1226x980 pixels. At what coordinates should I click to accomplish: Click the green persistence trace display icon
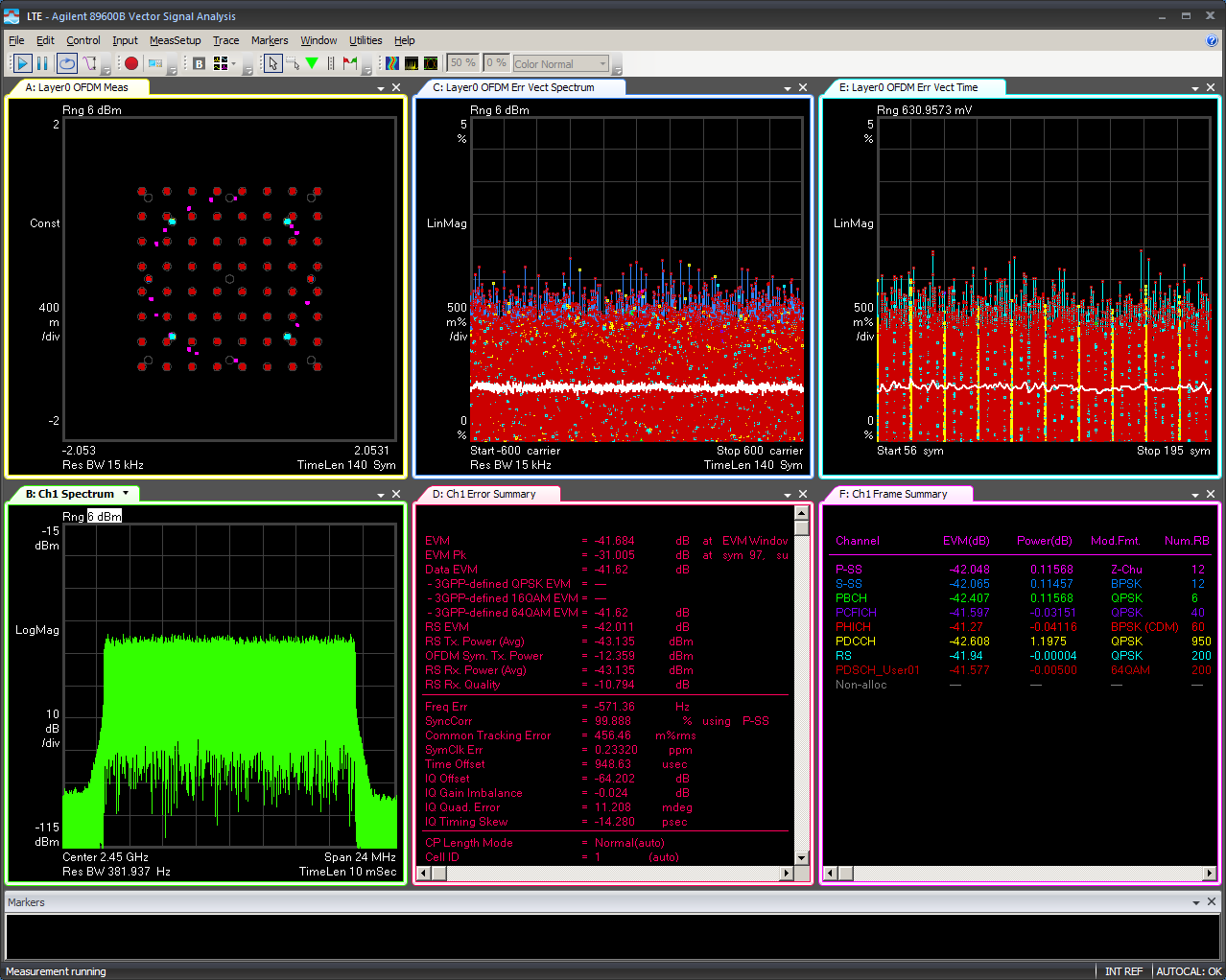[431, 63]
